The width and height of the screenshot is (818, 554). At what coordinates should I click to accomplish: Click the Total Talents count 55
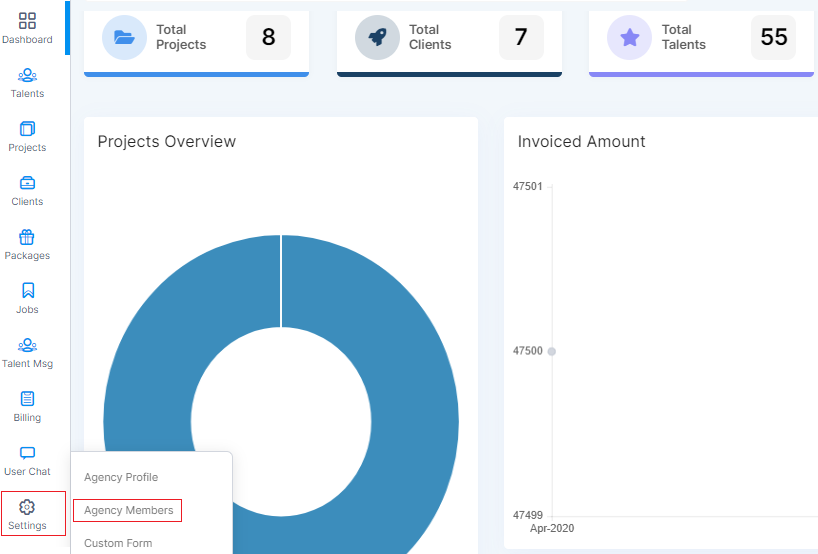point(773,37)
